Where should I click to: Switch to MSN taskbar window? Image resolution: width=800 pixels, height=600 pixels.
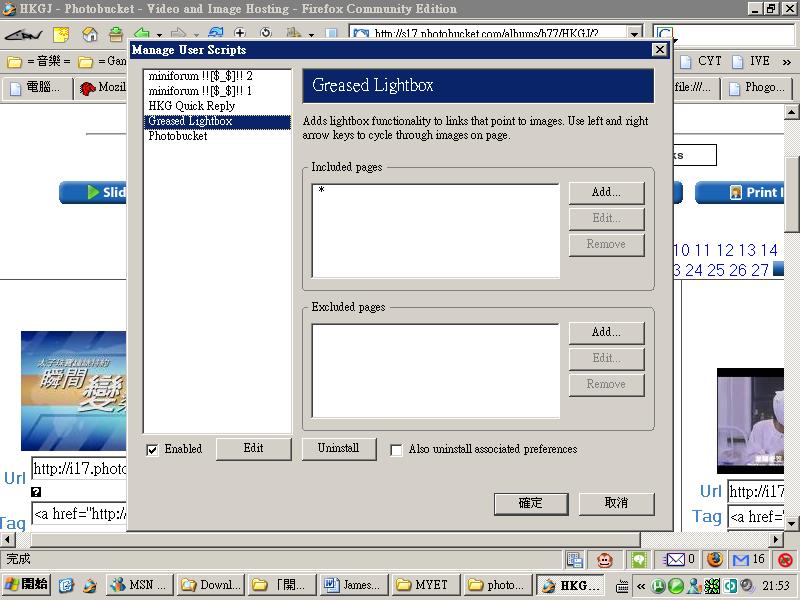(139, 585)
